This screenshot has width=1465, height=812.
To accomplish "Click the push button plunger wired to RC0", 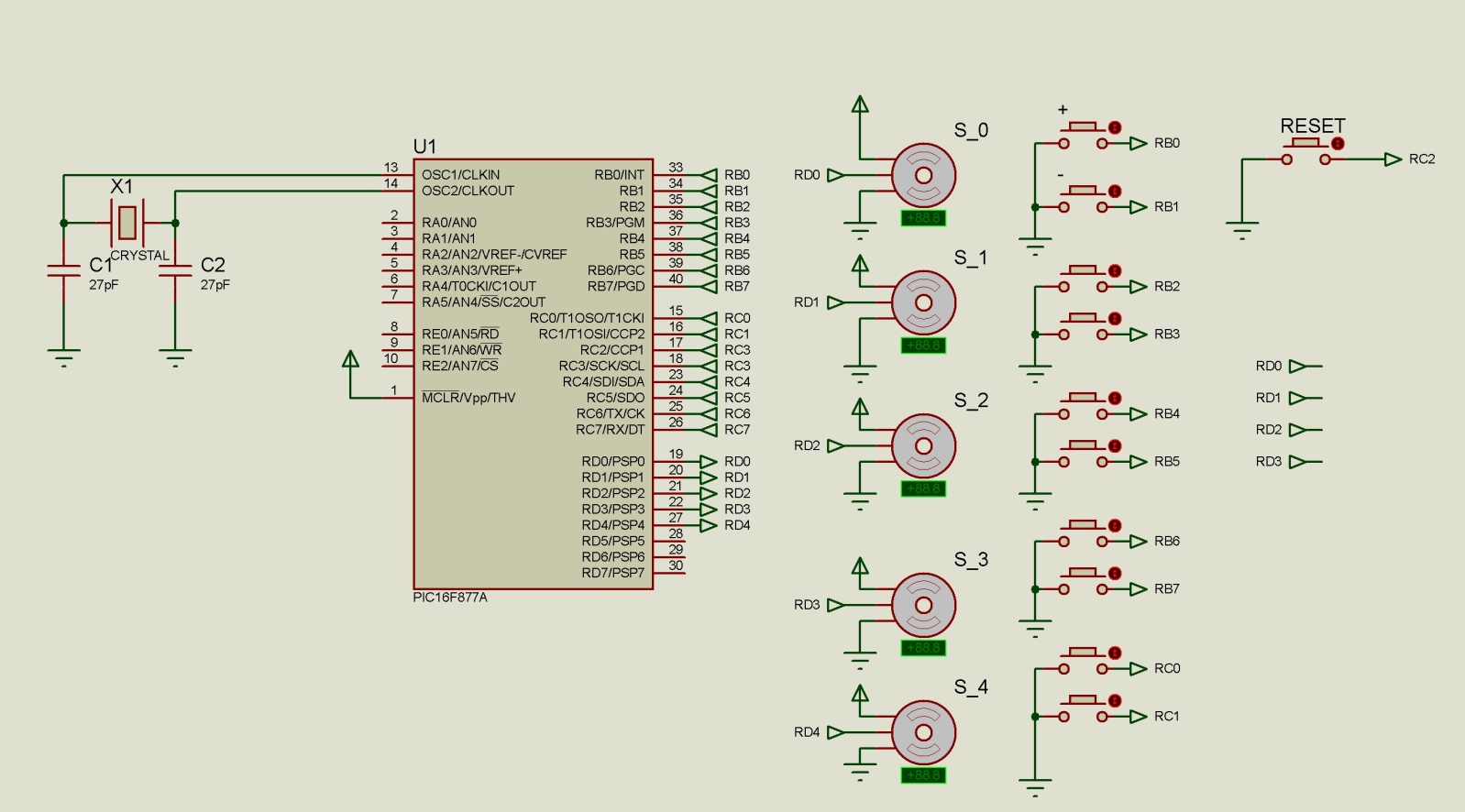I will click(x=1083, y=654).
